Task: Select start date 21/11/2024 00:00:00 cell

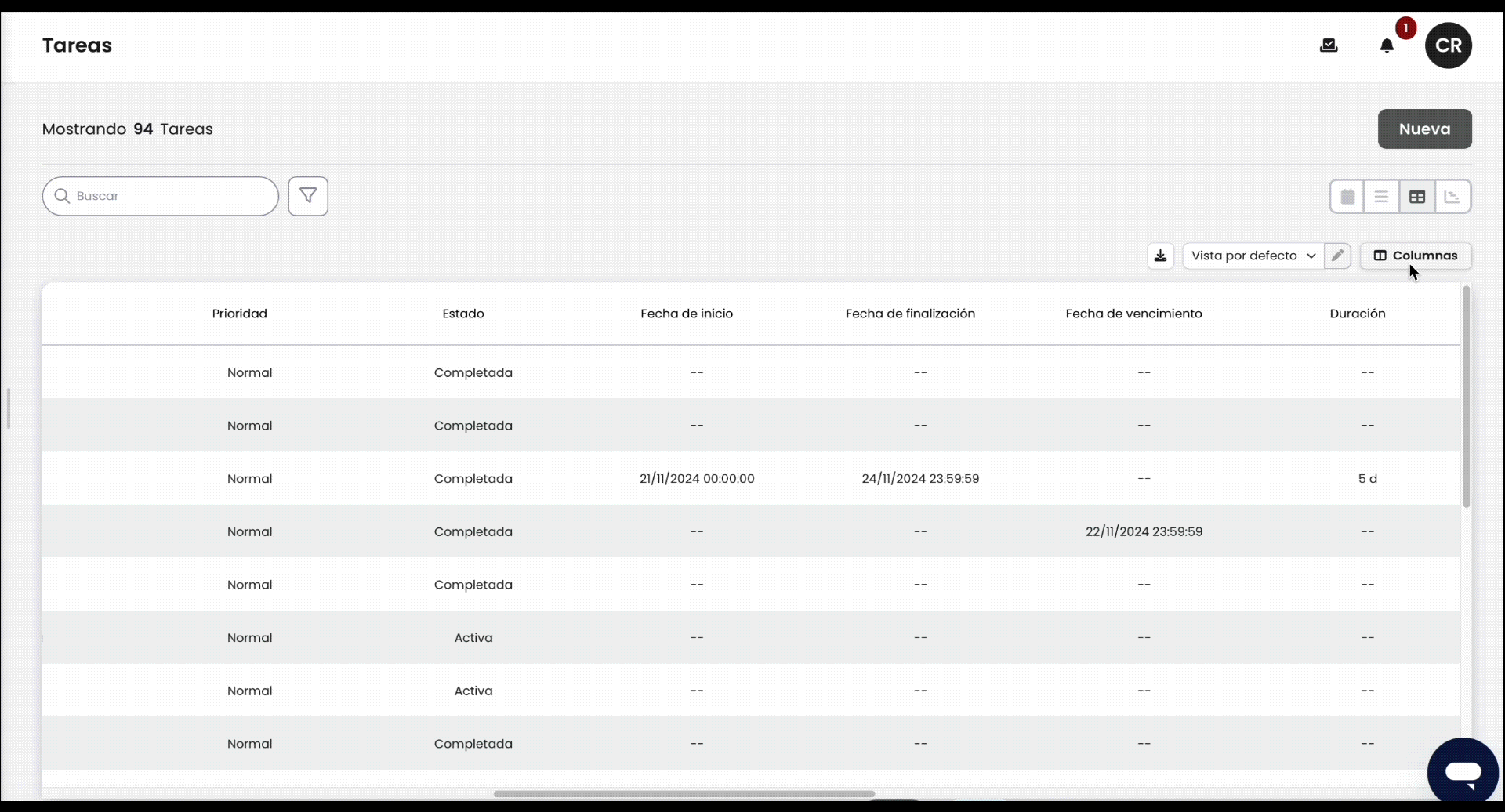Action: 697,479
